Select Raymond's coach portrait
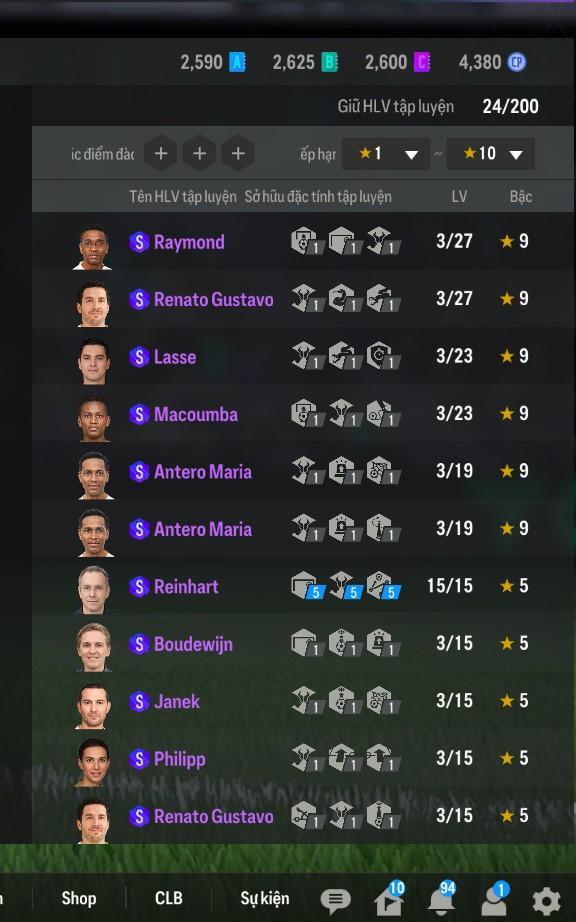Screen dimensions: 576x922 93,247
